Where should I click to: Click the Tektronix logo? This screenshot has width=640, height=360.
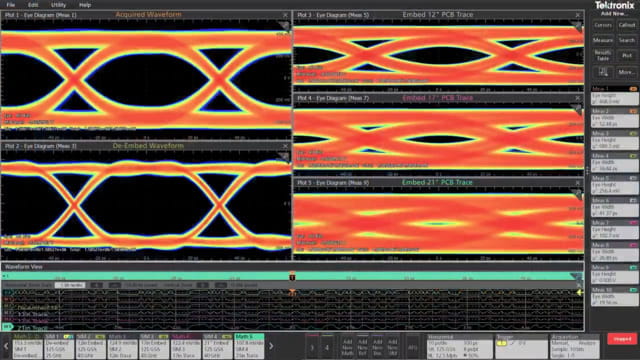(x=614, y=5)
